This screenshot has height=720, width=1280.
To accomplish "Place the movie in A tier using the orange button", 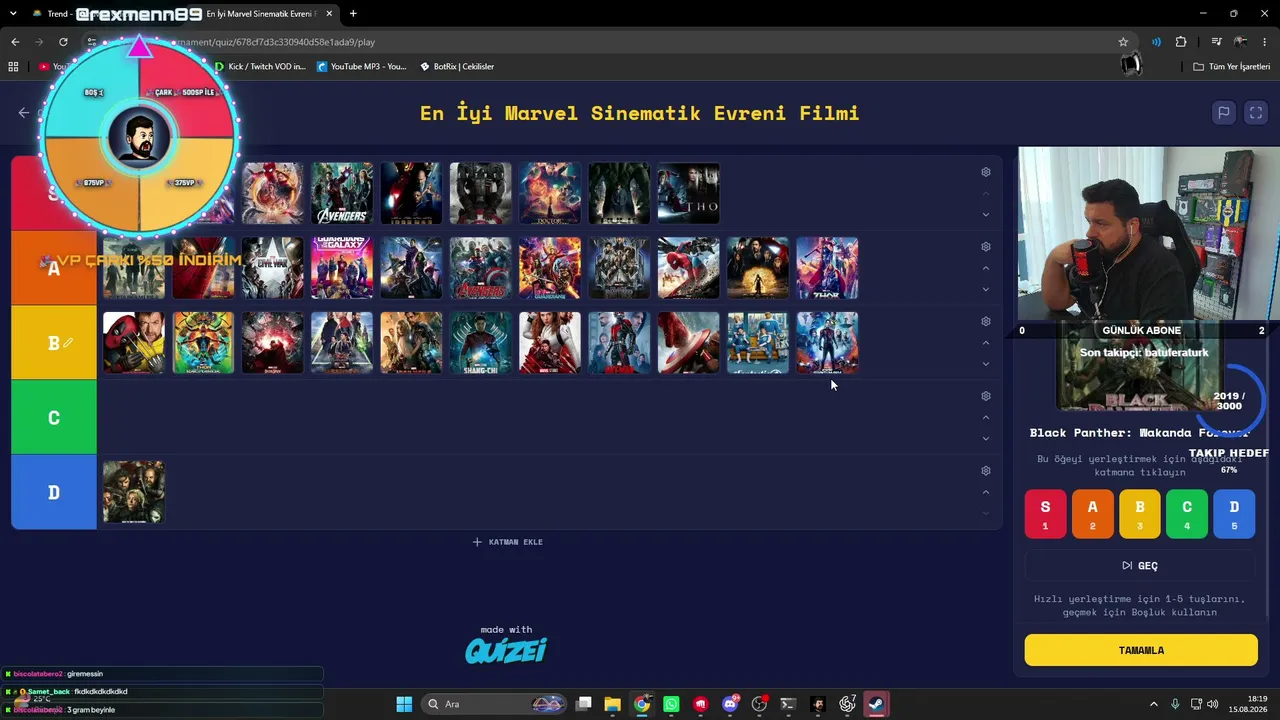I will tap(1093, 514).
